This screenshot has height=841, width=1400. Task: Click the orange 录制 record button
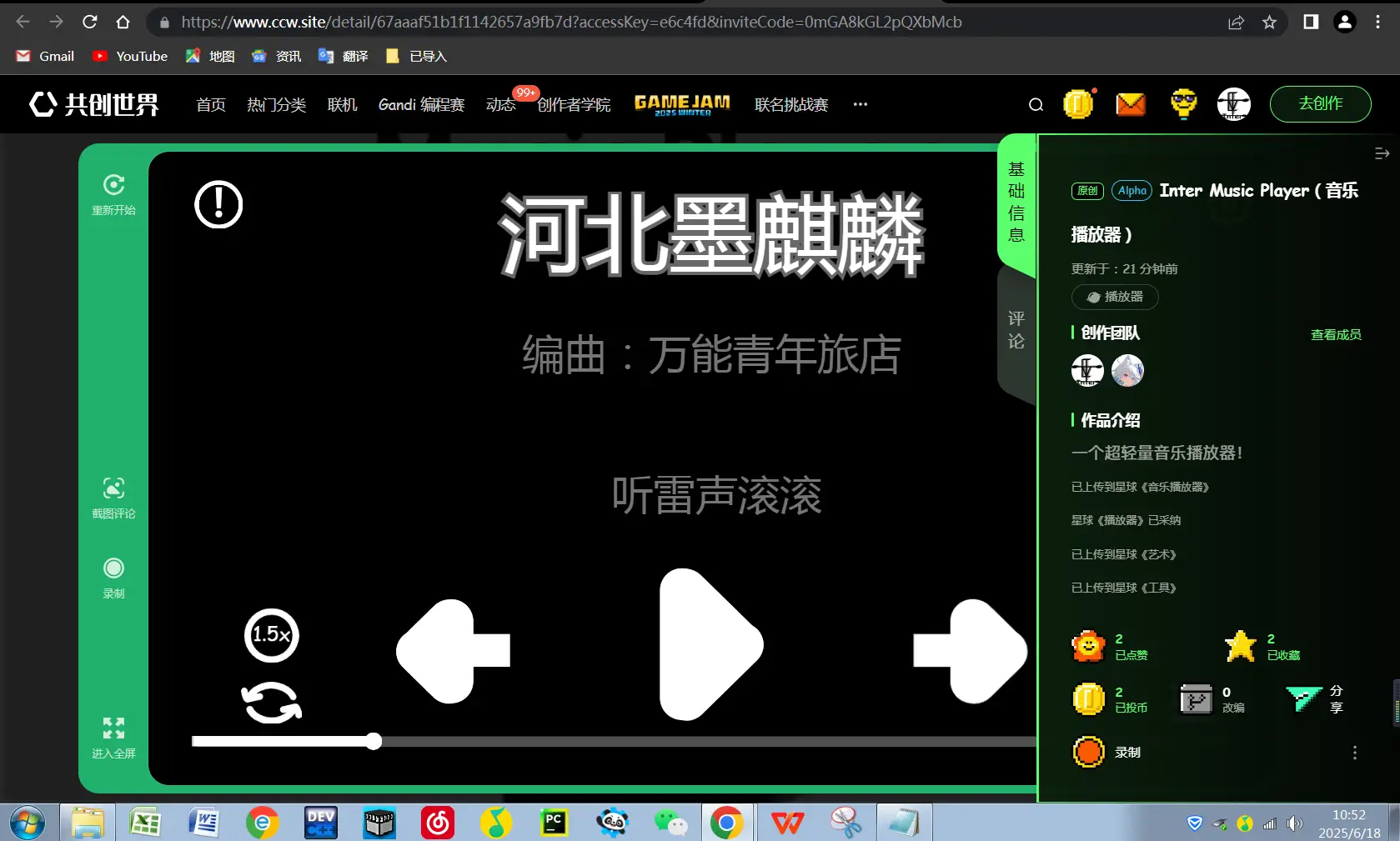1088,752
